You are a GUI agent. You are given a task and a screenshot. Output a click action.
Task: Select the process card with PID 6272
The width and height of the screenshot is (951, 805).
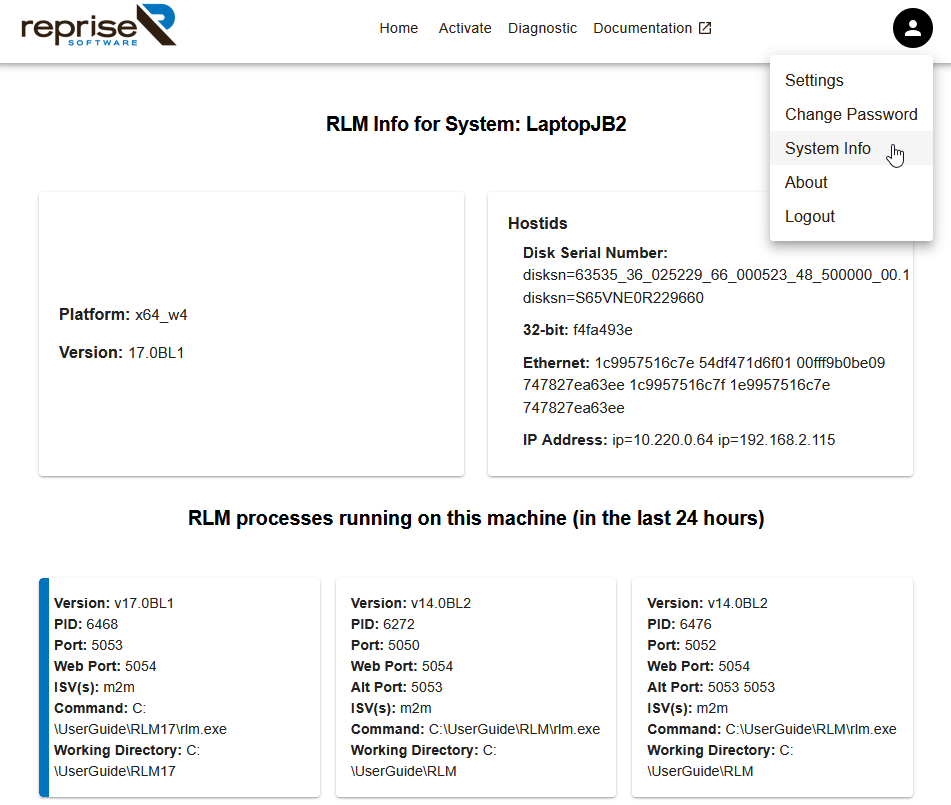click(475, 687)
